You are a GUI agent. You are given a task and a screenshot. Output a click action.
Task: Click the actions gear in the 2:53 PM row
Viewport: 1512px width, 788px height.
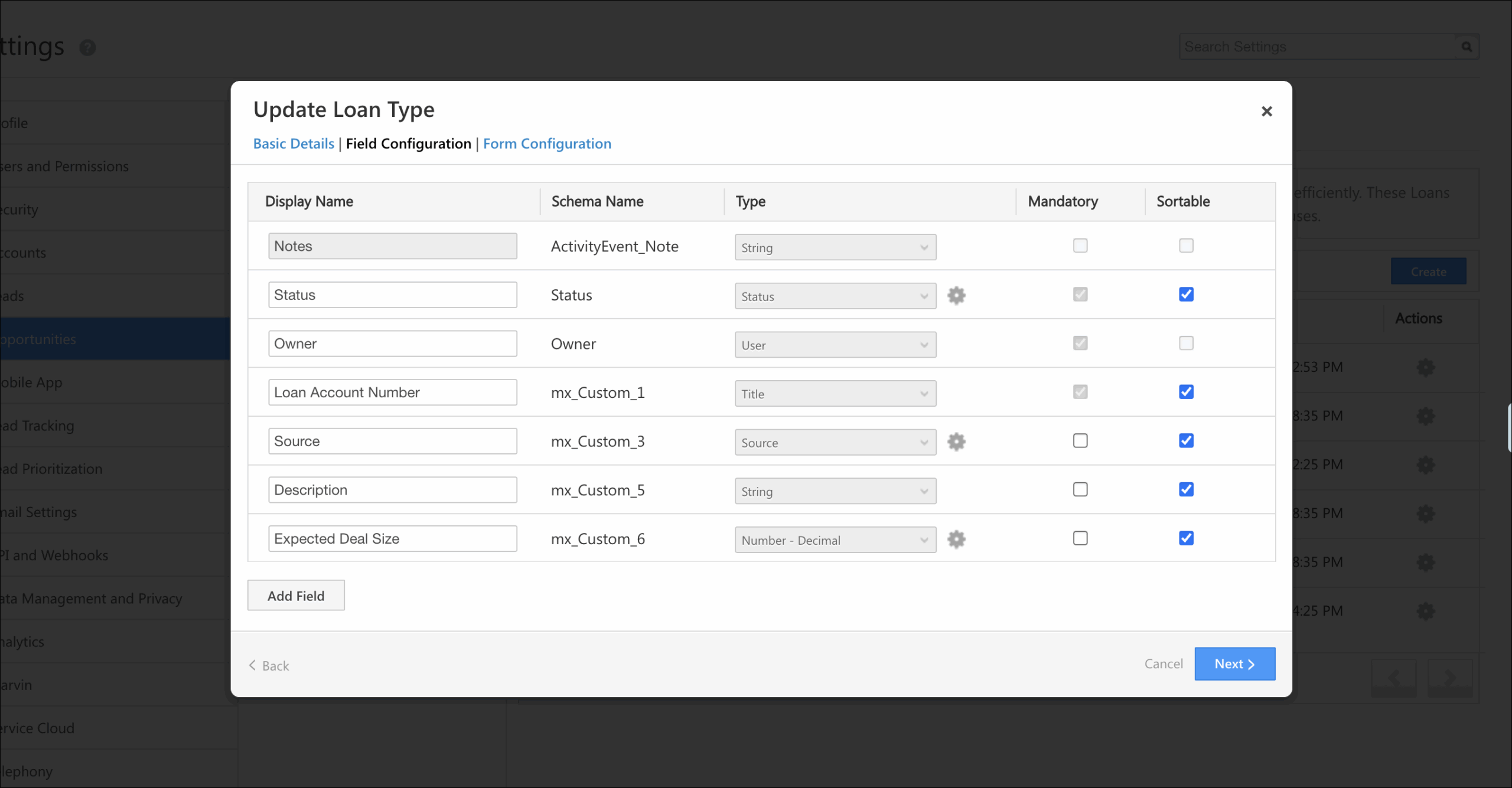point(1426,367)
